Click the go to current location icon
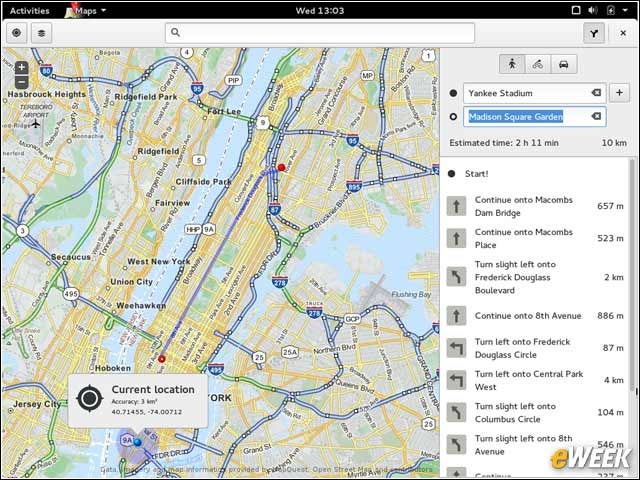This screenshot has width=640, height=480. tap(17, 33)
